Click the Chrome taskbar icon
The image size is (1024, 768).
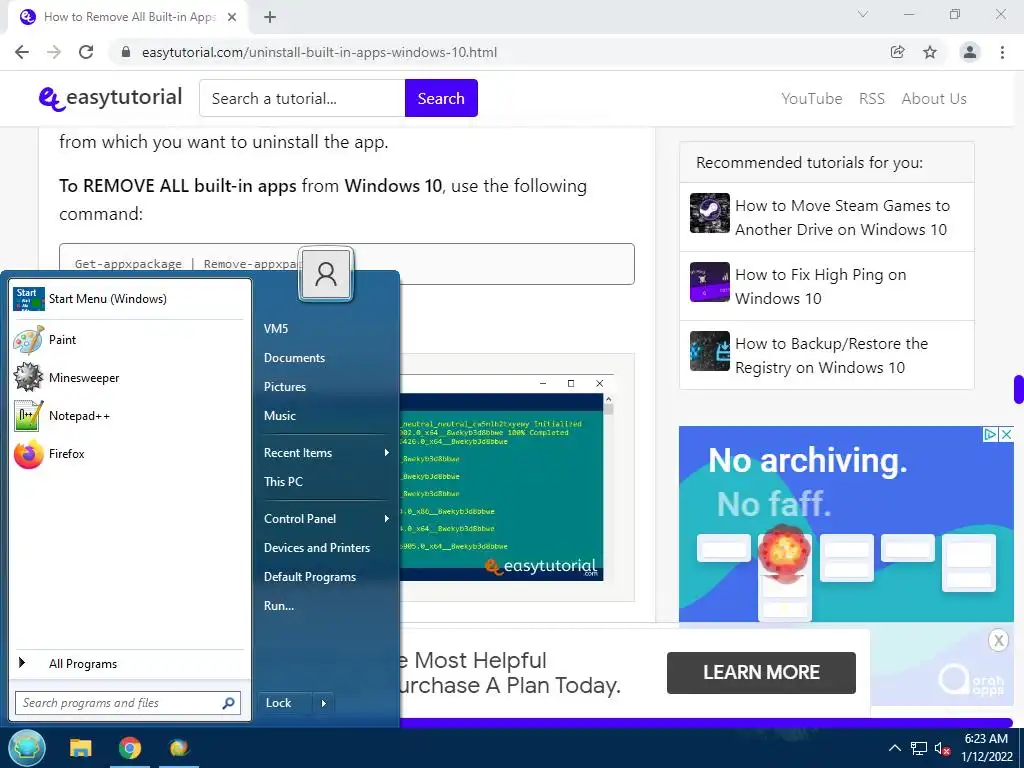click(130, 748)
